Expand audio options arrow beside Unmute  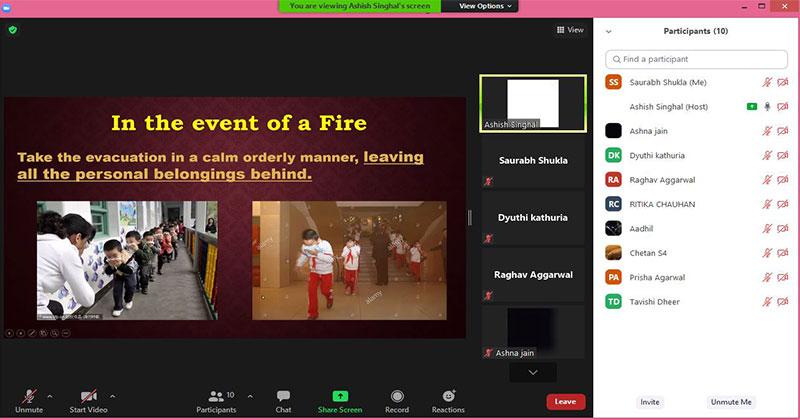click(50, 396)
